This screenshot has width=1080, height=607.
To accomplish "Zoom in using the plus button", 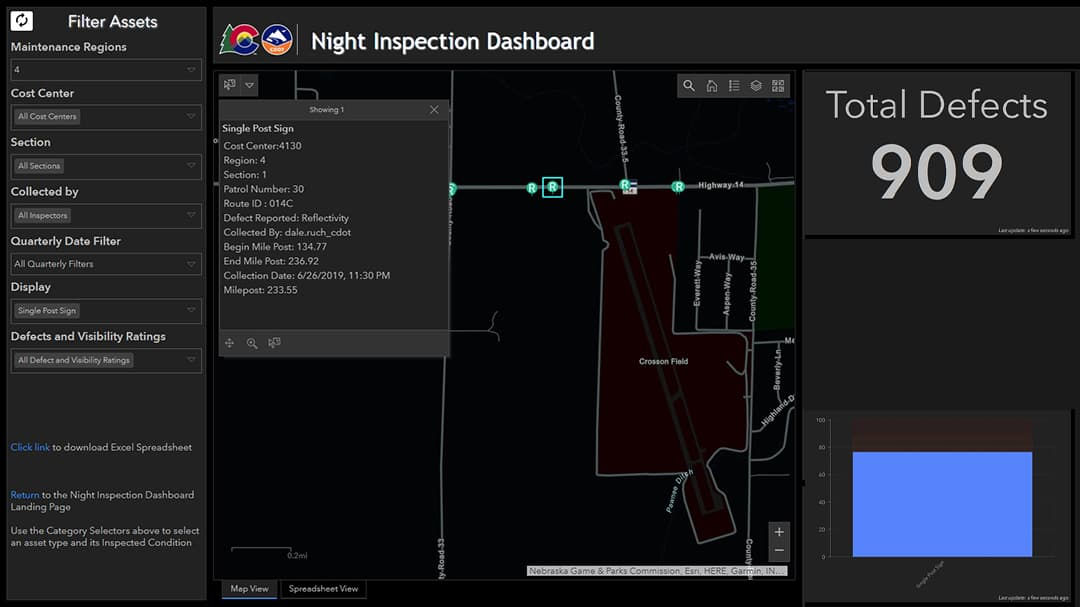I will pyautogui.click(x=779, y=532).
